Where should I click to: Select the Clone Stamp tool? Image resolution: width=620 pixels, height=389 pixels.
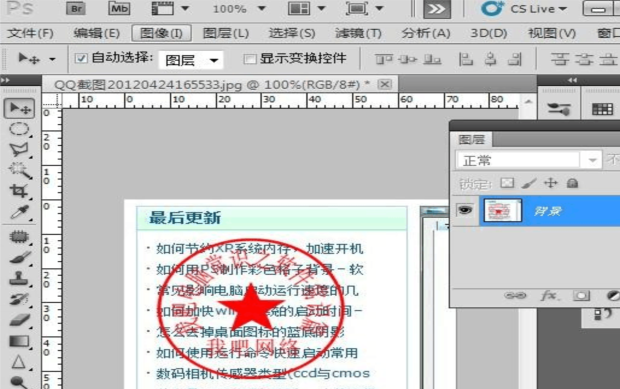pos(19,278)
